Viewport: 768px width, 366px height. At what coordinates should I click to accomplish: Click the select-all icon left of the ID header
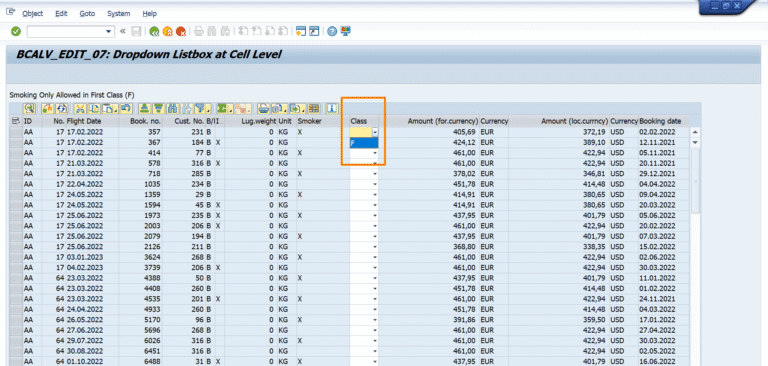point(15,121)
